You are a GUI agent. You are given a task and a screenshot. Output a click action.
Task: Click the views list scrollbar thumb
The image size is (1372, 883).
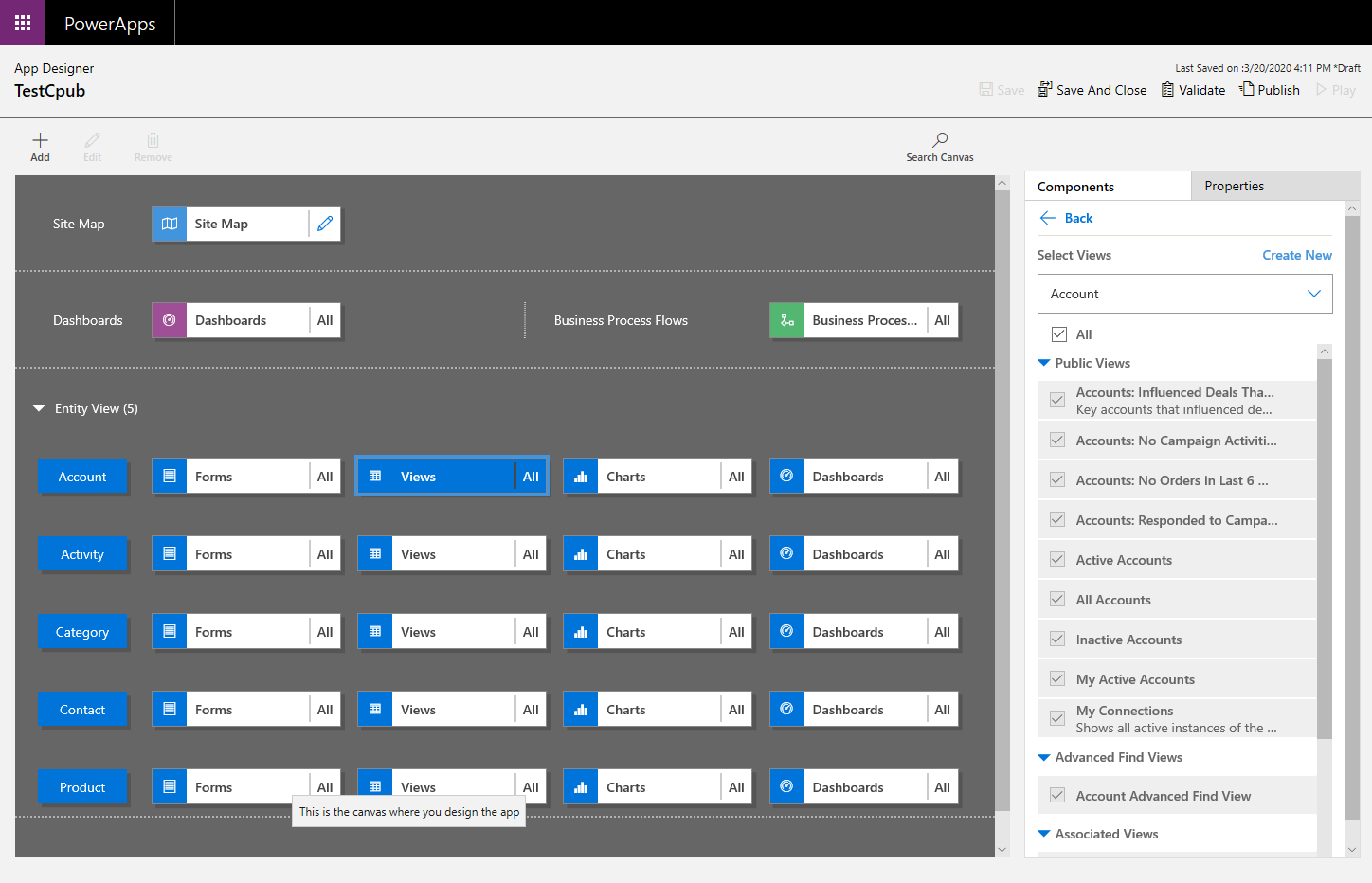pos(1325,549)
